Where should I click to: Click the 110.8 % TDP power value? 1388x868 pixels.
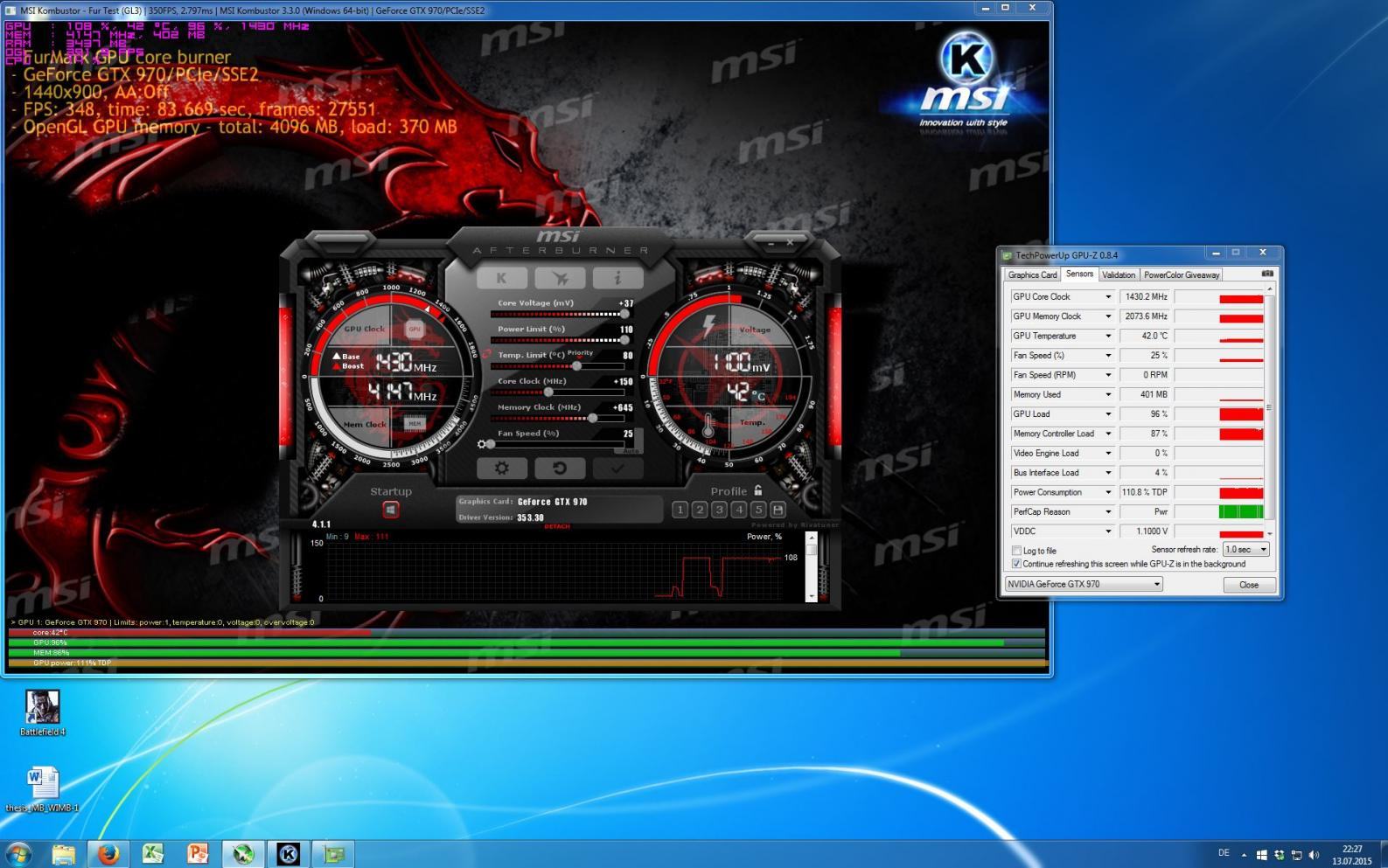pos(1145,492)
